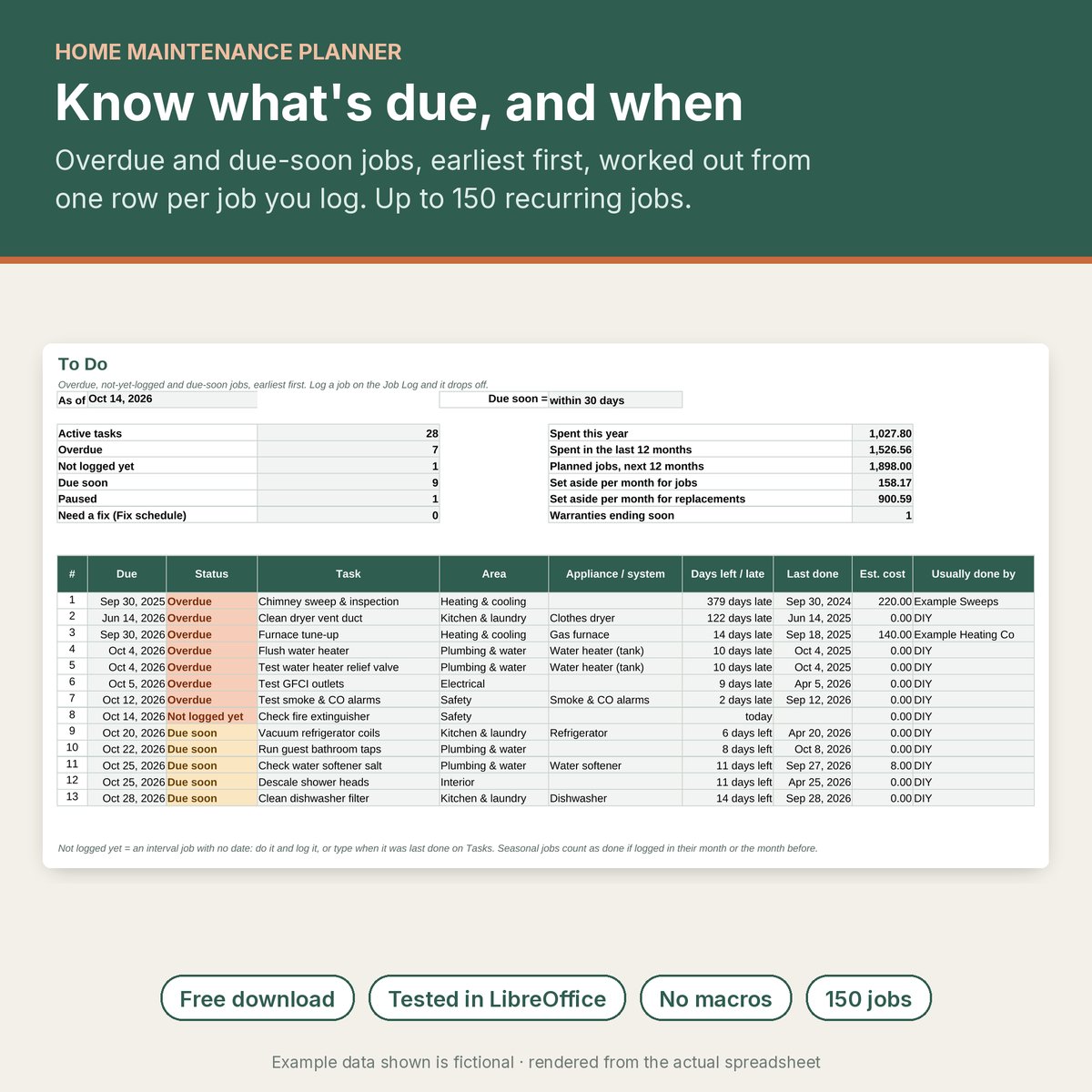Select the Flush water heater task cell

click(349, 651)
